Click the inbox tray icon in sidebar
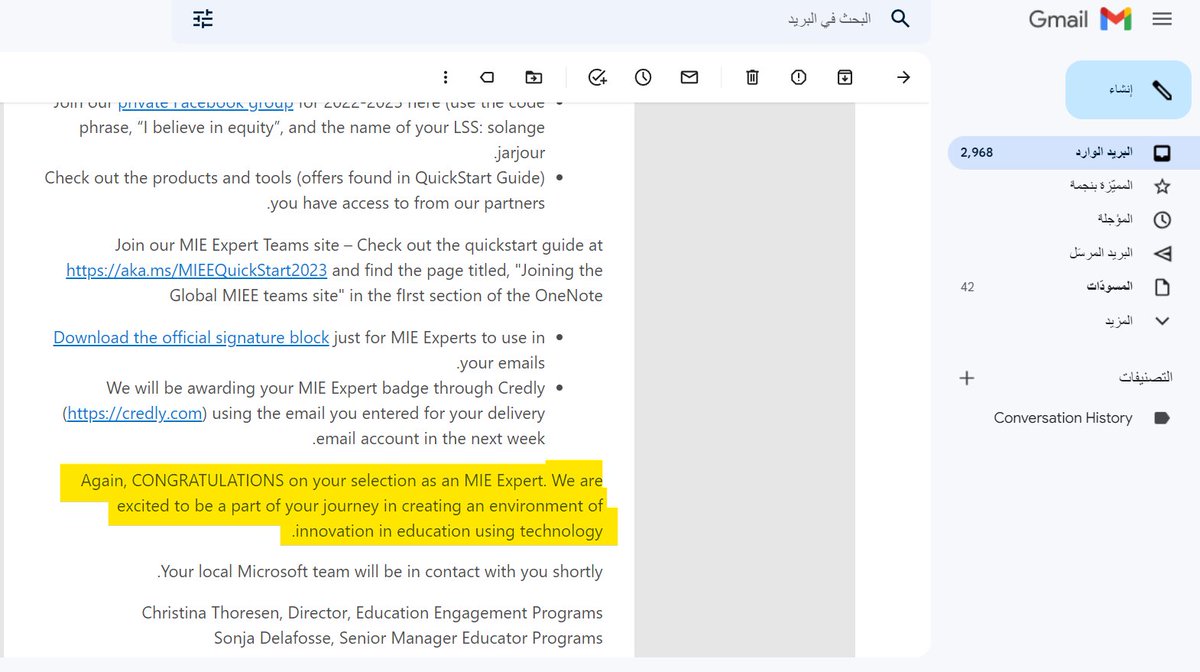 click(x=1162, y=153)
